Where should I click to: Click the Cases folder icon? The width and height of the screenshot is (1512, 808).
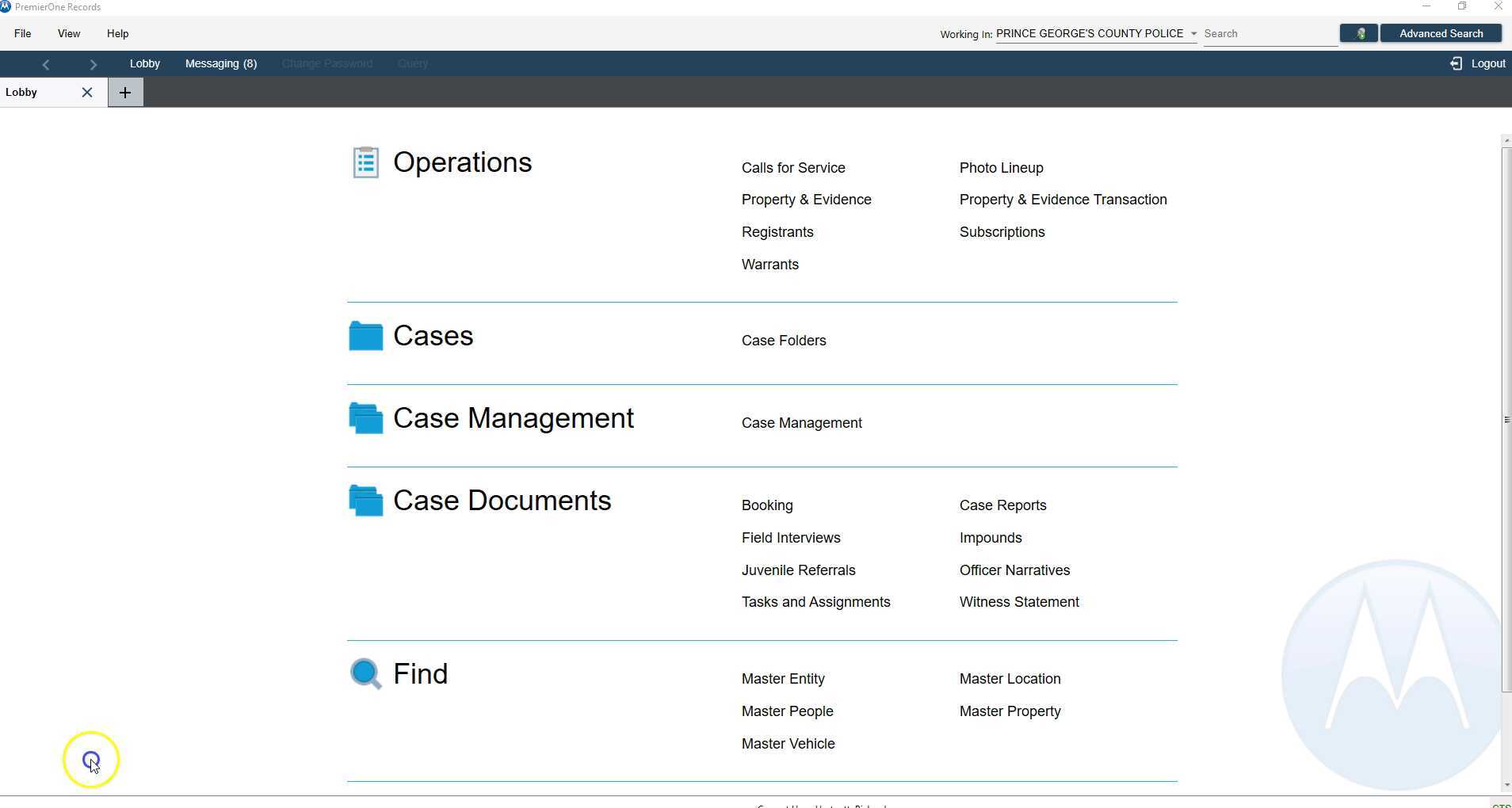tap(365, 335)
